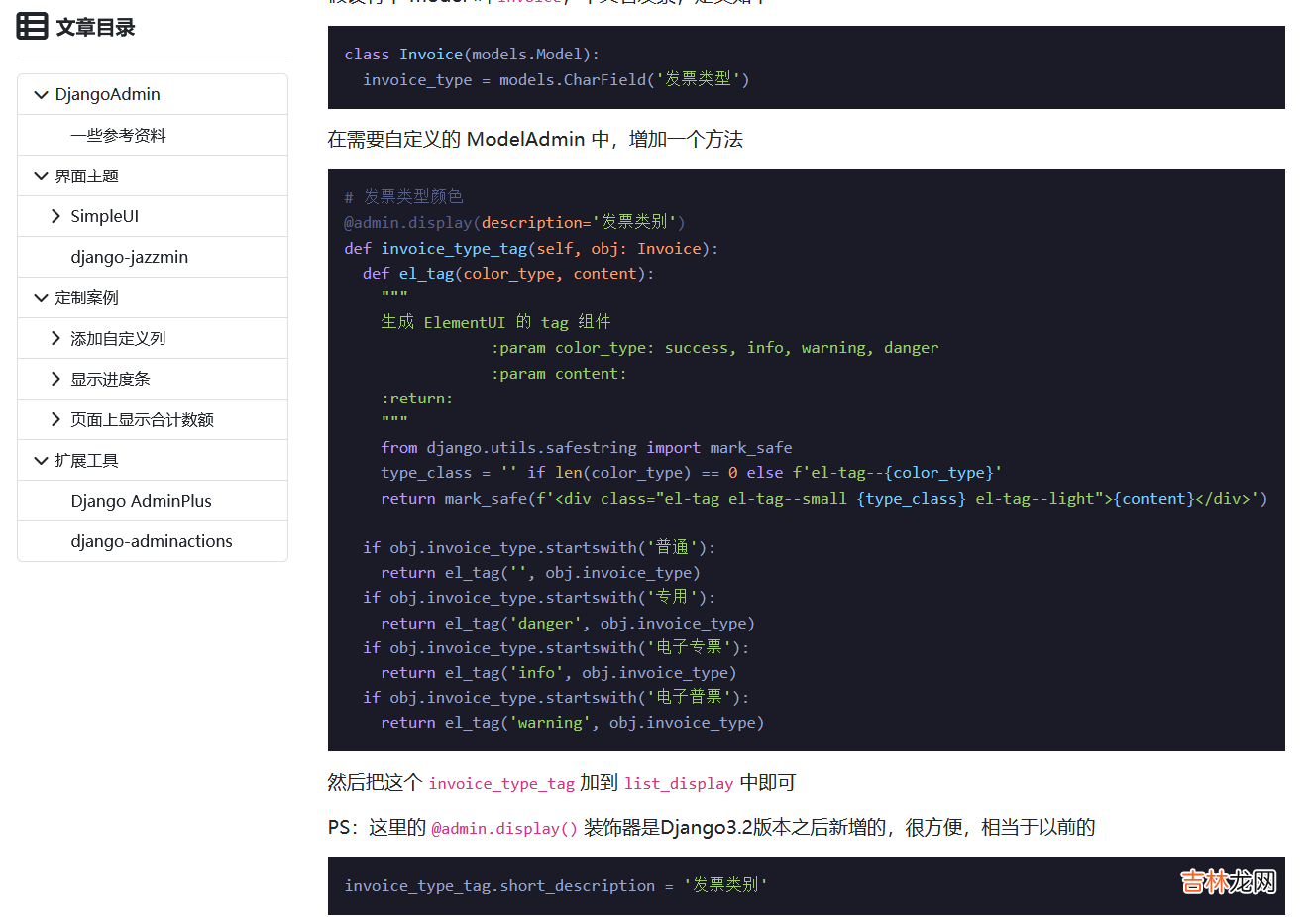Open the Django AdminPlus entry

141,501
